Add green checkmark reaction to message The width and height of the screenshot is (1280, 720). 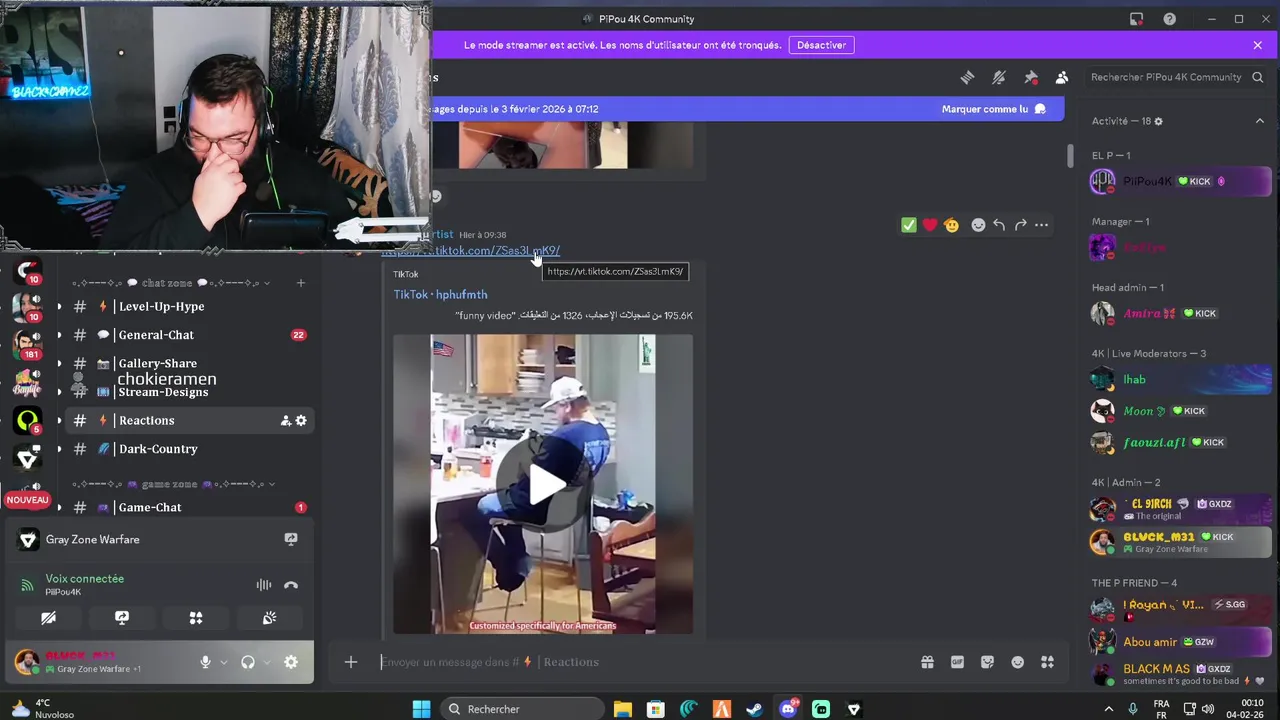908,225
